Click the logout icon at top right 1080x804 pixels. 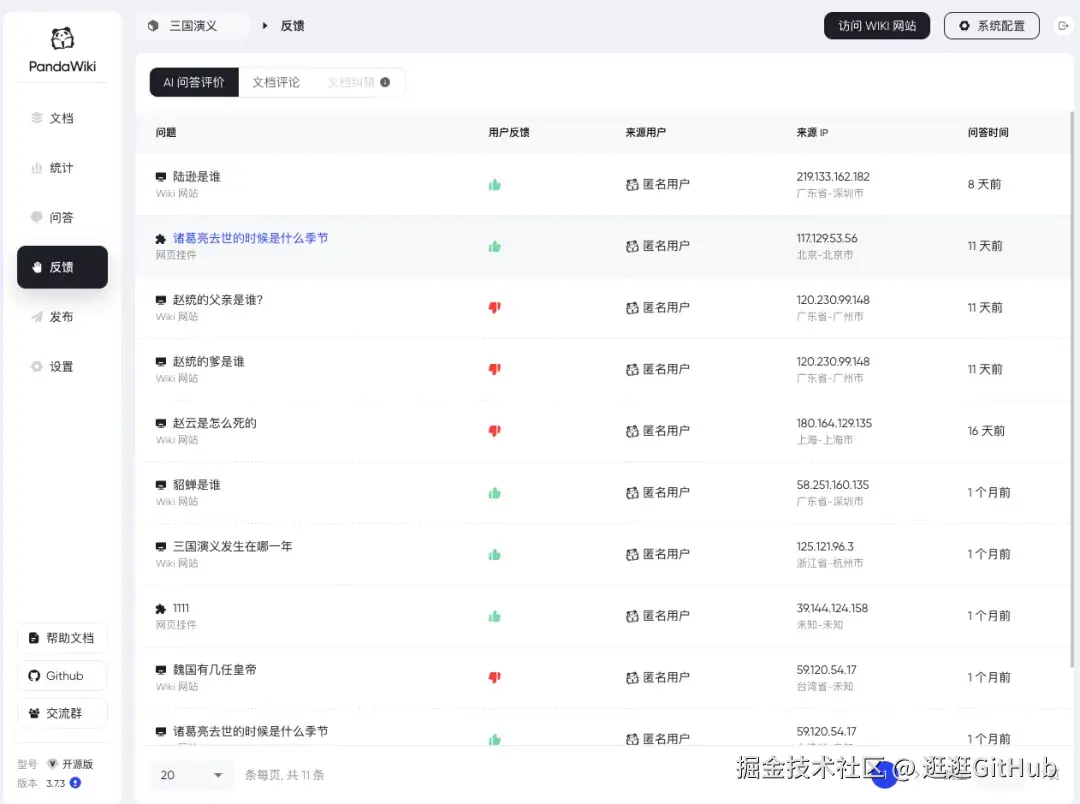[1063, 25]
